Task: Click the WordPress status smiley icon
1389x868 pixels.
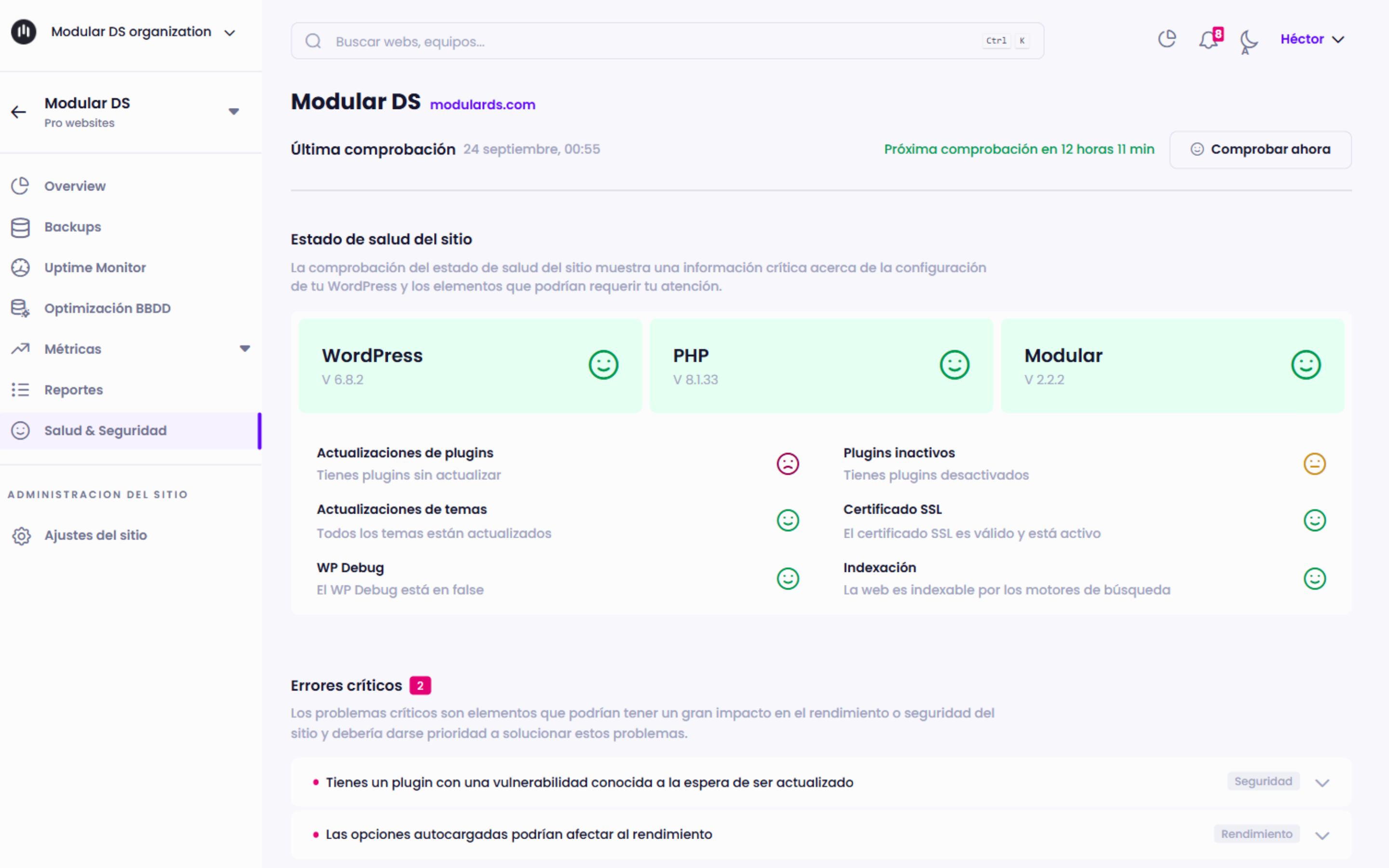Action: tap(603, 365)
